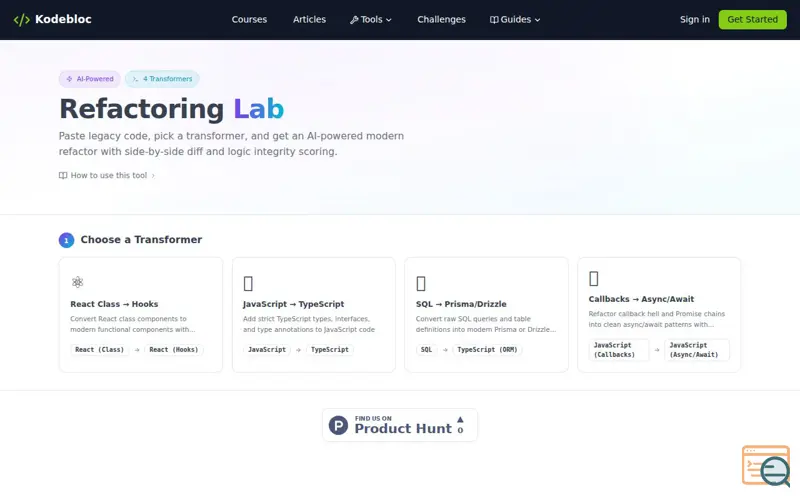Click the React (Class) tag
This screenshot has width=800, height=500.
[x=99, y=350]
